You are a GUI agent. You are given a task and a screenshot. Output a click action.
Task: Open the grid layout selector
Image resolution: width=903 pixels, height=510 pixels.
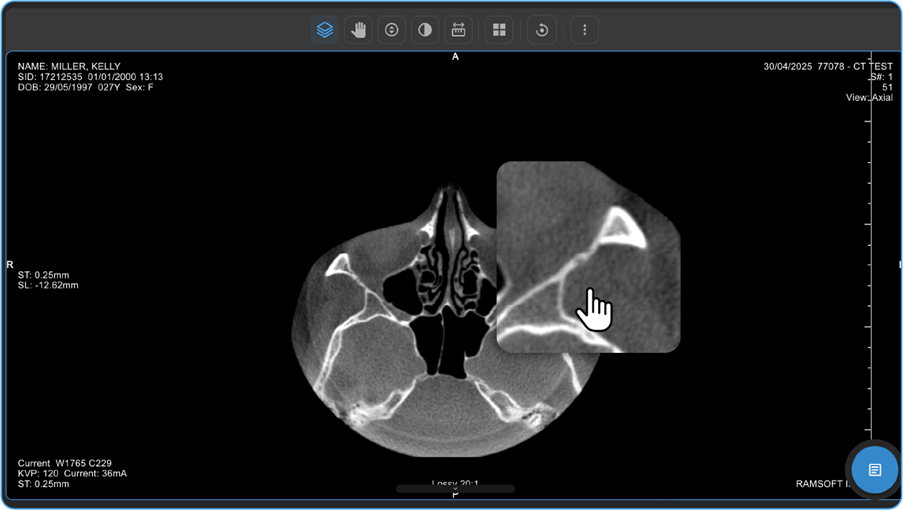[499, 30]
